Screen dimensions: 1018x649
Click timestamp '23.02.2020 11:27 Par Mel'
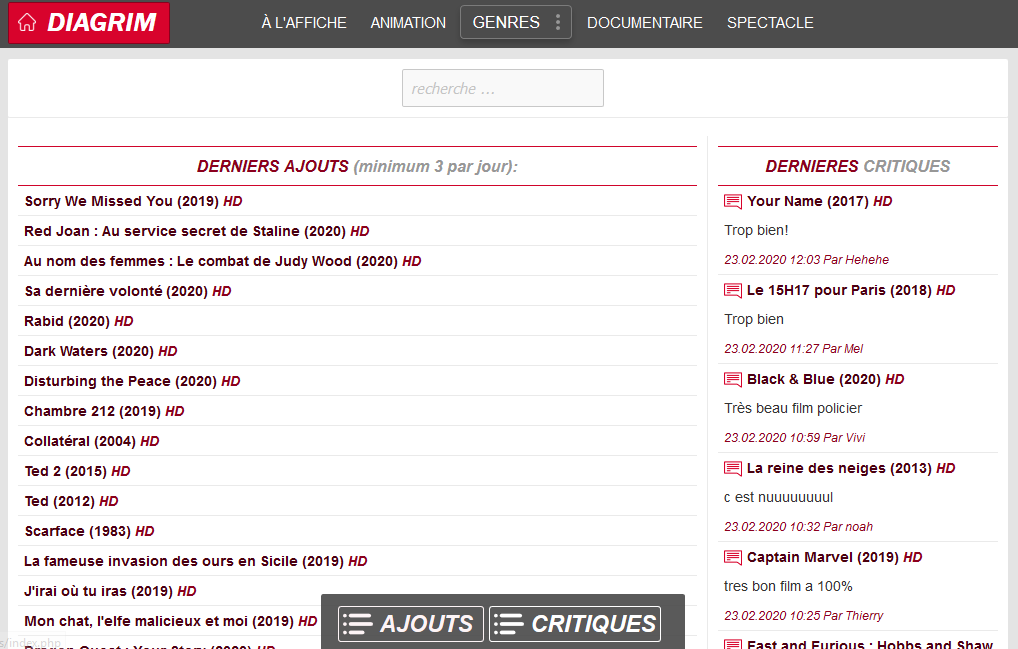pos(793,349)
